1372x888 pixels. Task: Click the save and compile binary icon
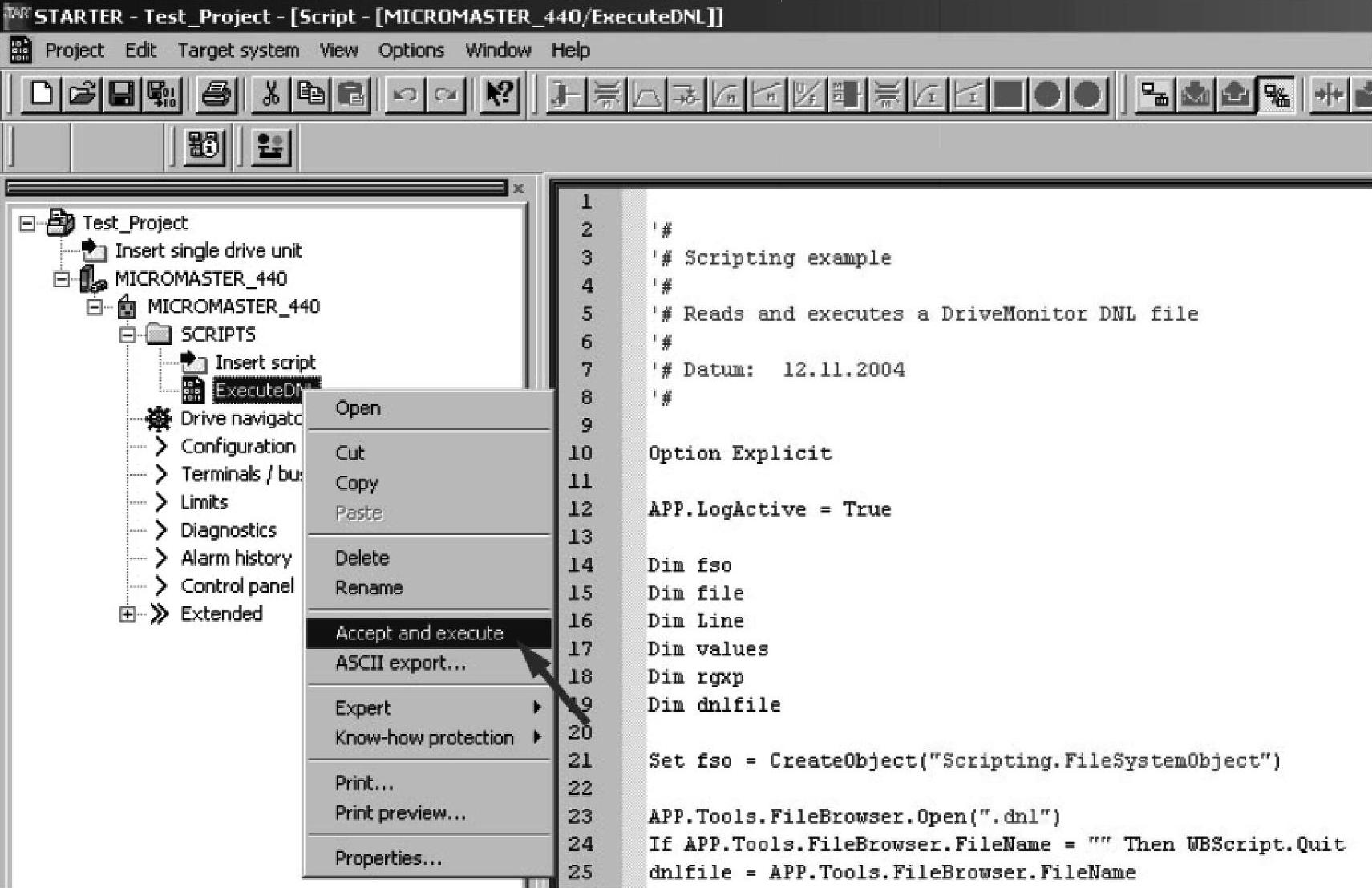point(162,95)
